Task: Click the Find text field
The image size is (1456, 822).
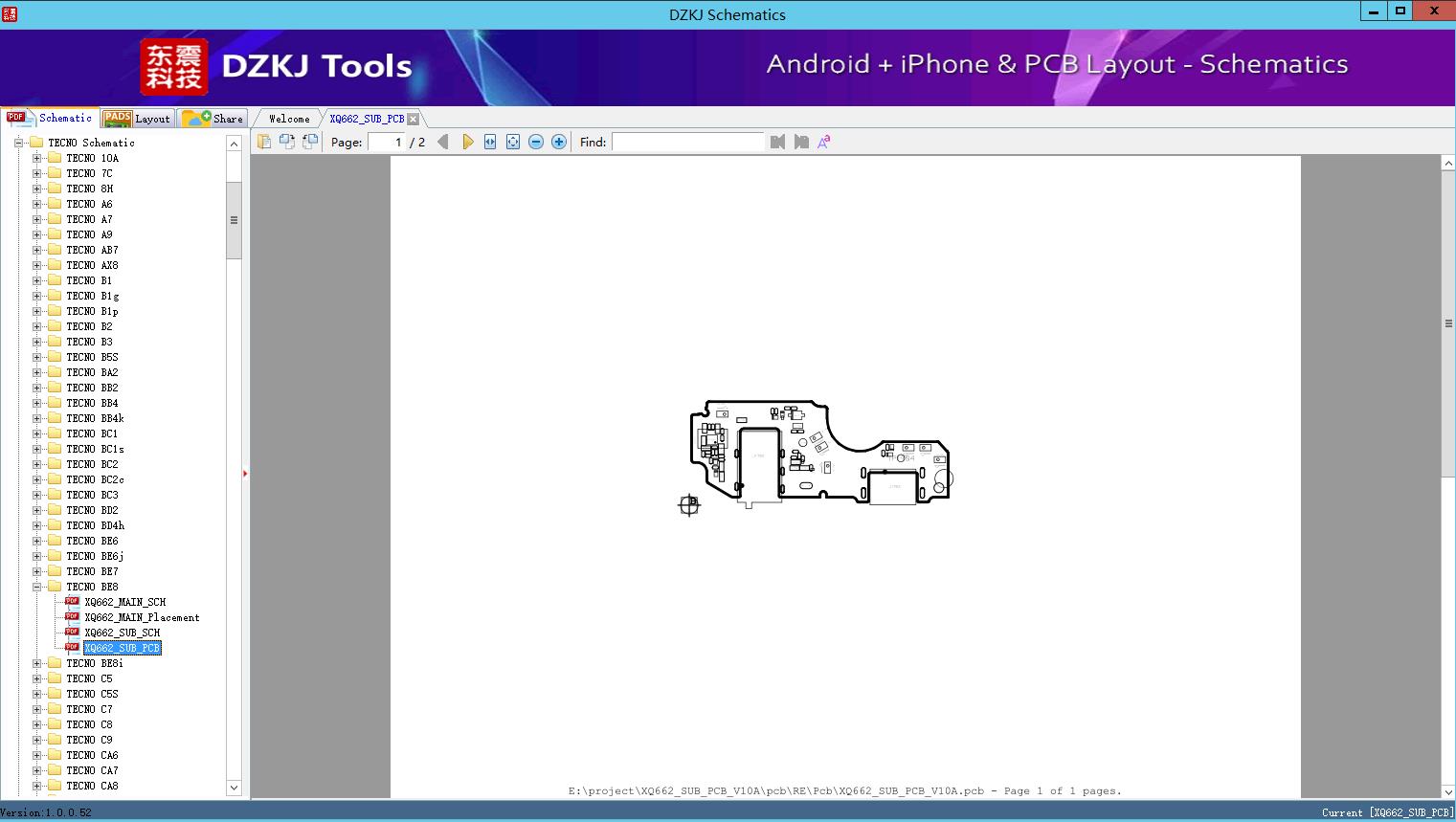Action: 687,142
